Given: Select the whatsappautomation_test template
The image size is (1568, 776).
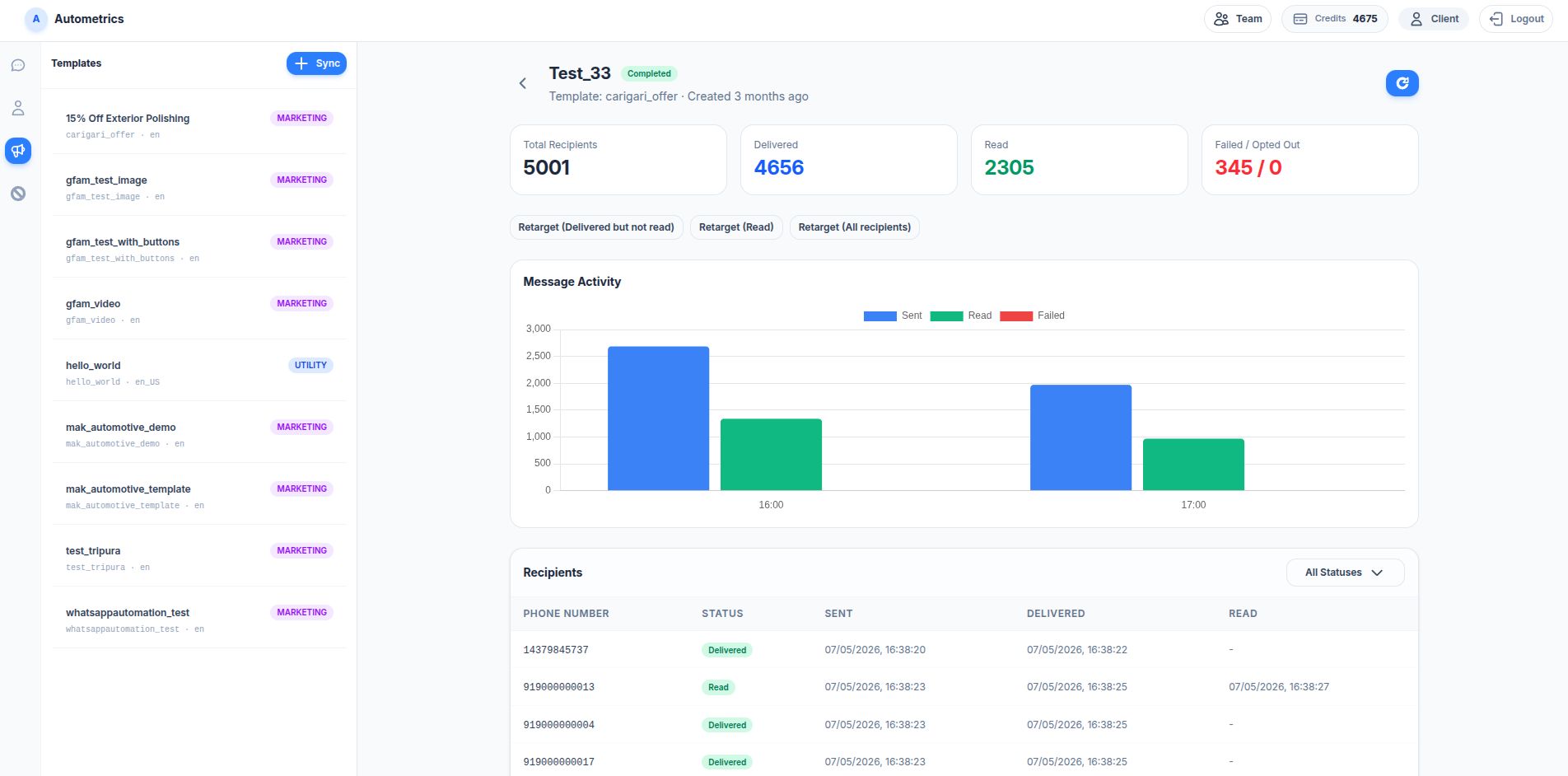Looking at the screenshot, I should click(x=199, y=618).
